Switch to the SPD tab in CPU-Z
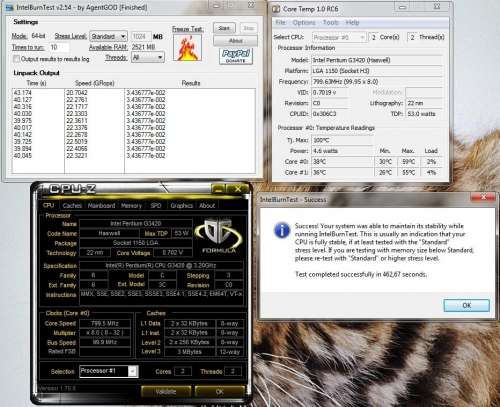500x407 pixels. pos(156,206)
